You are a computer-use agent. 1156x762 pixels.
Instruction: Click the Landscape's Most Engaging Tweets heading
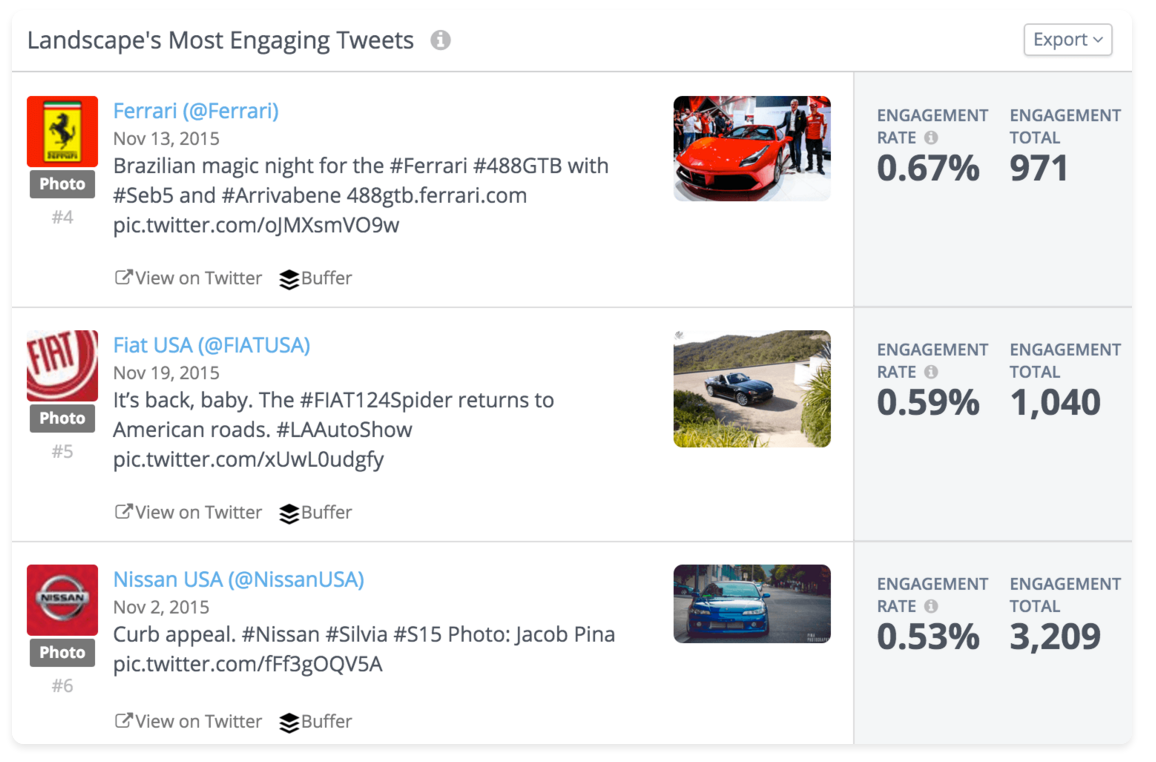[220, 41]
